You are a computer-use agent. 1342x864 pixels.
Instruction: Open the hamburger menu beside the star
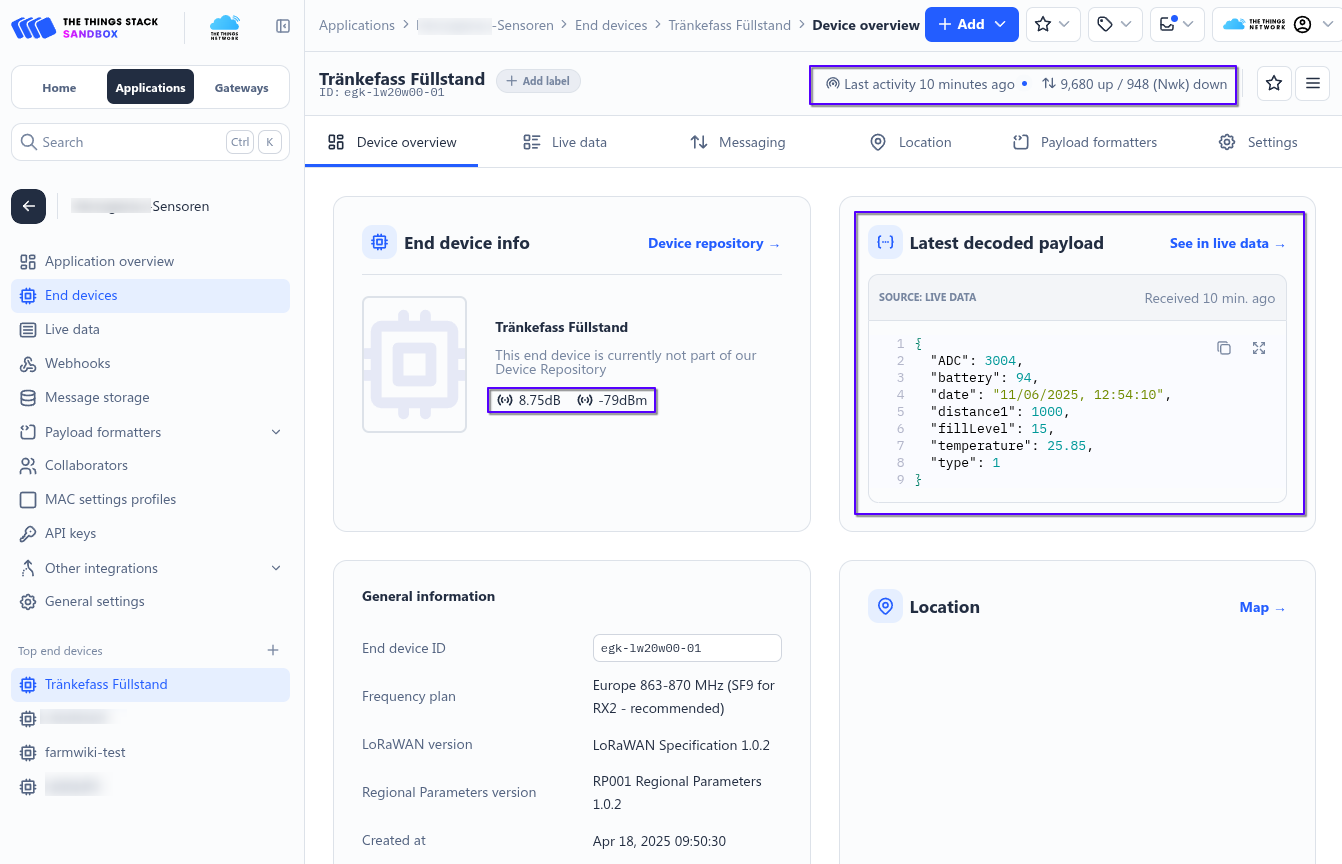pyautogui.click(x=1312, y=84)
